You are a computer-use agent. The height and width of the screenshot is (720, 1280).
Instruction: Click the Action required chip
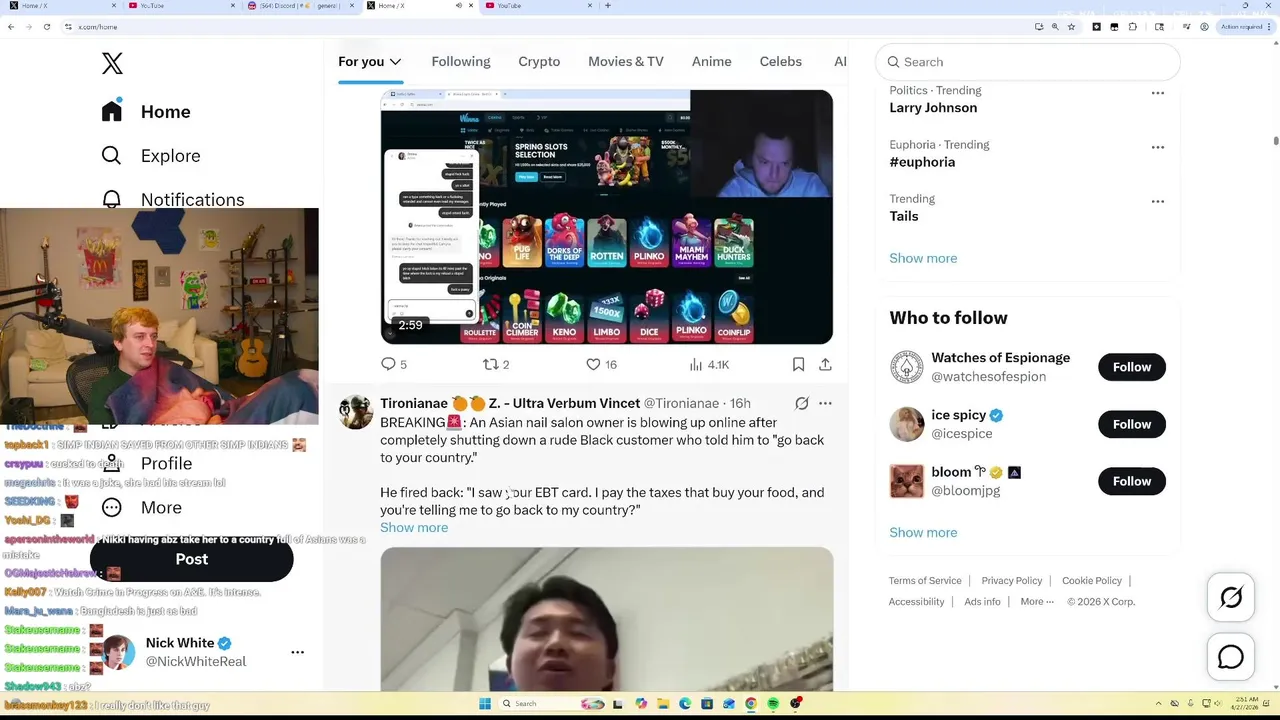click(1243, 27)
